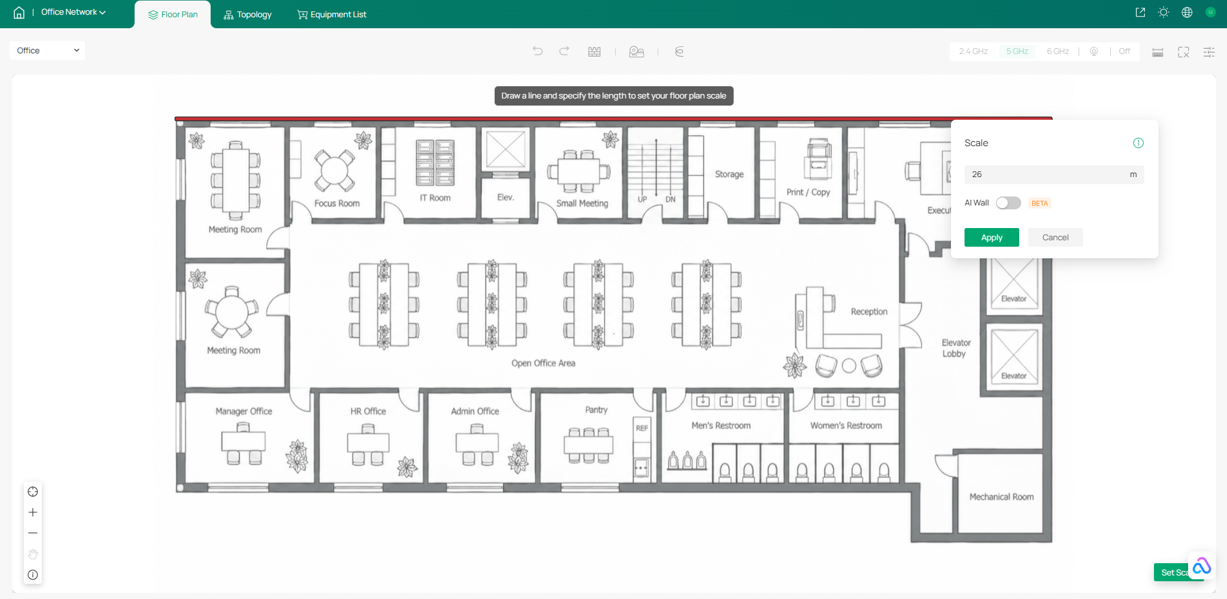Click the red scale line on floor plan
Screen dimensions: 1227x599
tap(613, 118)
